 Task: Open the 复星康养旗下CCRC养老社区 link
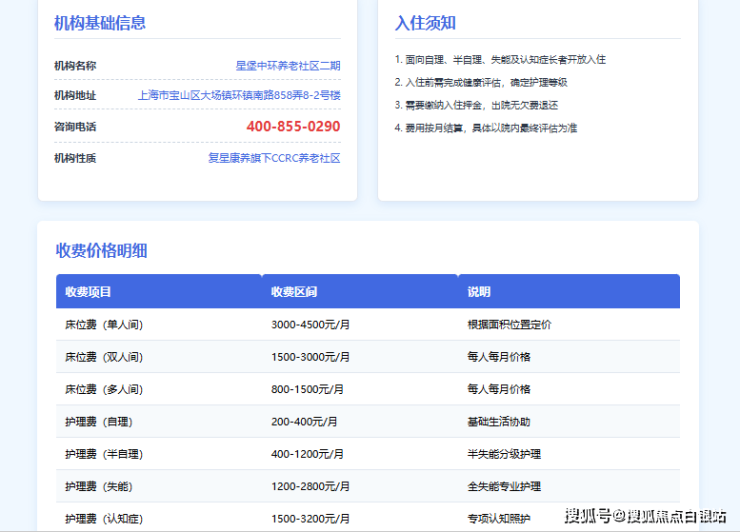[274, 158]
